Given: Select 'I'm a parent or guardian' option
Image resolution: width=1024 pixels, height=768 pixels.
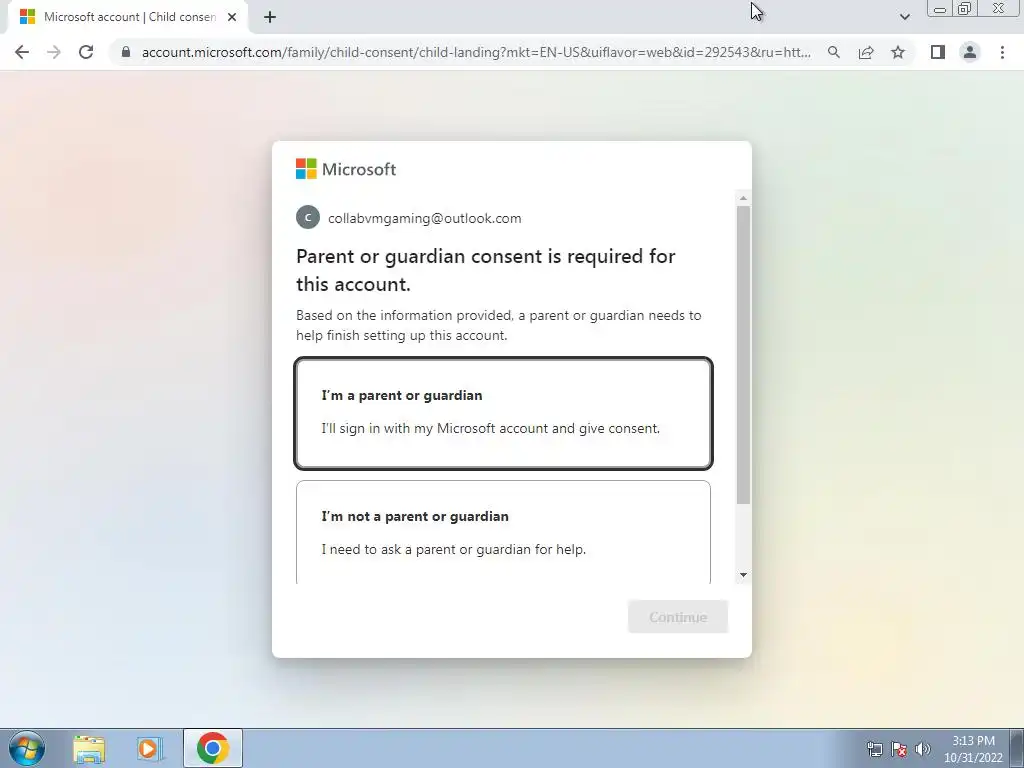Looking at the screenshot, I should [503, 413].
